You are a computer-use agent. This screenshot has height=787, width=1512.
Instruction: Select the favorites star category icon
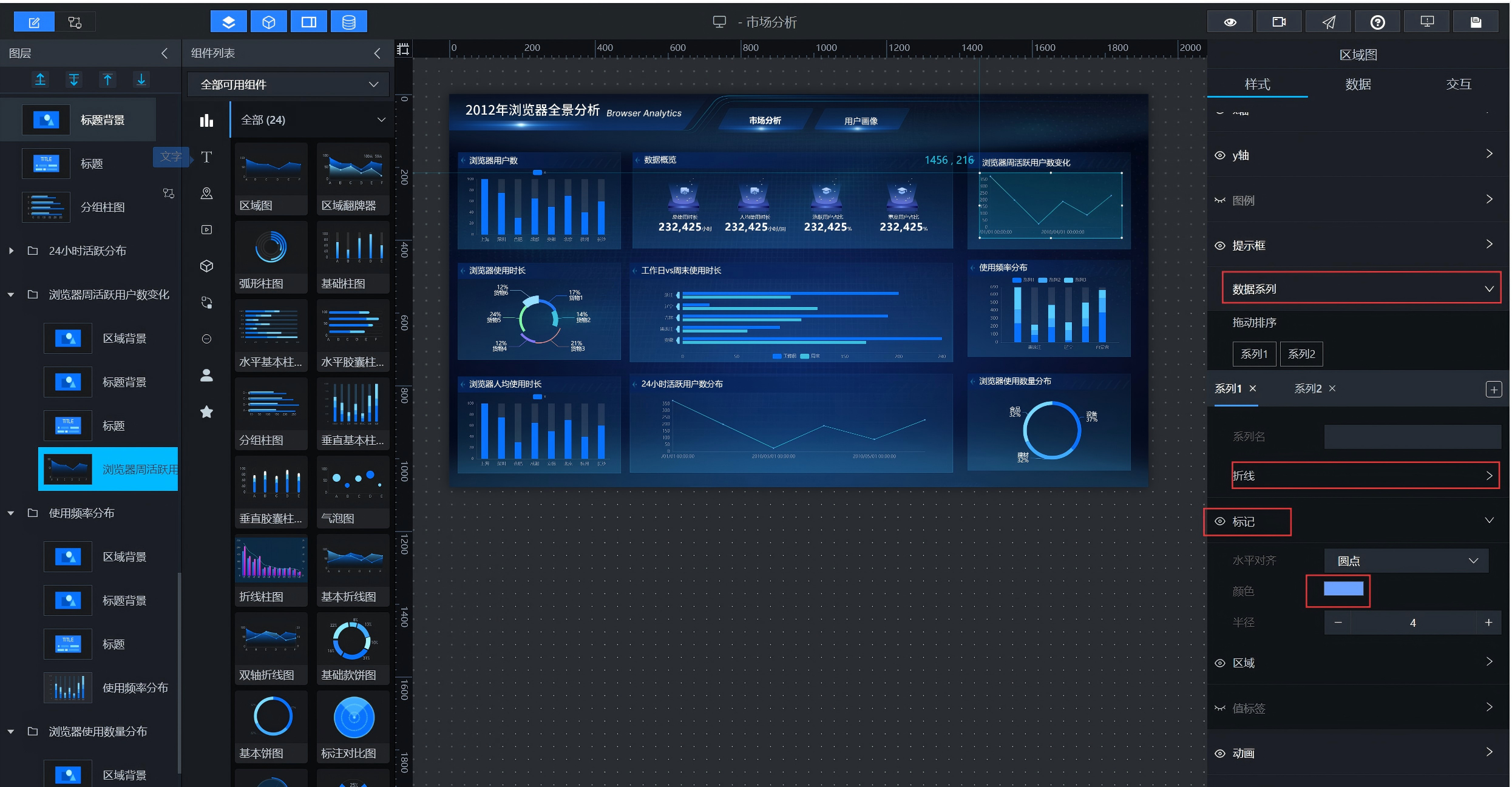206,411
